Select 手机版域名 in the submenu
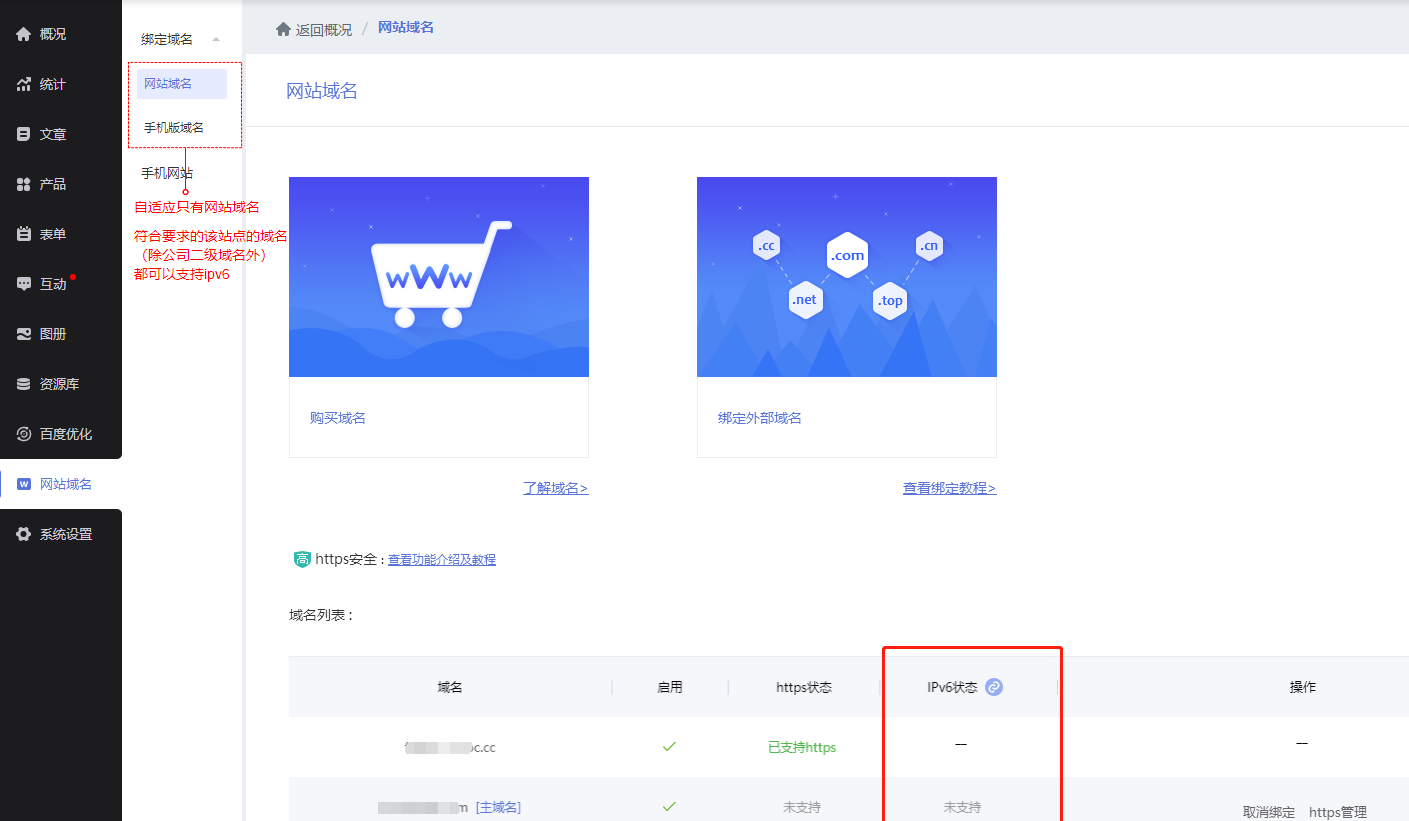 click(x=174, y=128)
